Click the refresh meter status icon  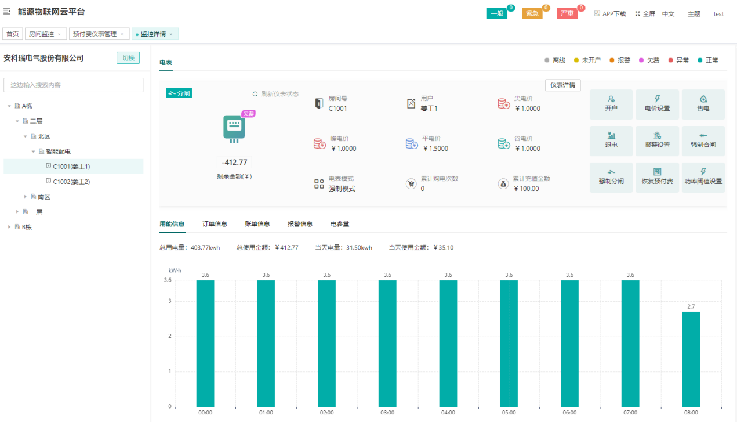click(x=254, y=93)
